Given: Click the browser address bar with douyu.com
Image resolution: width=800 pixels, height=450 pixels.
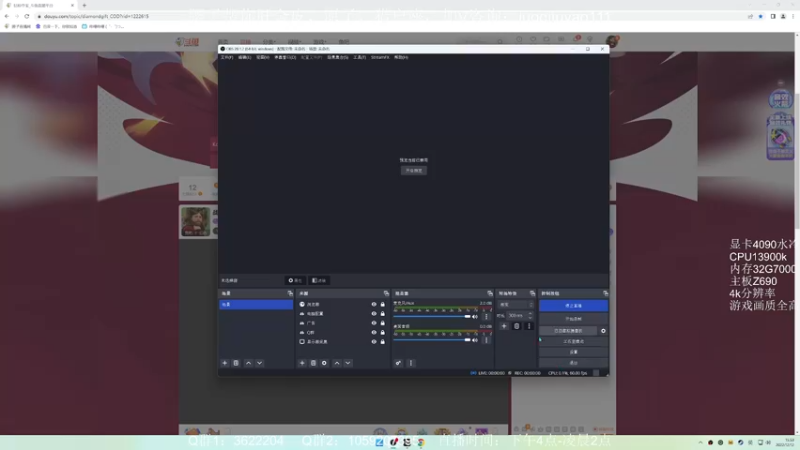Looking at the screenshot, I should (x=388, y=16).
